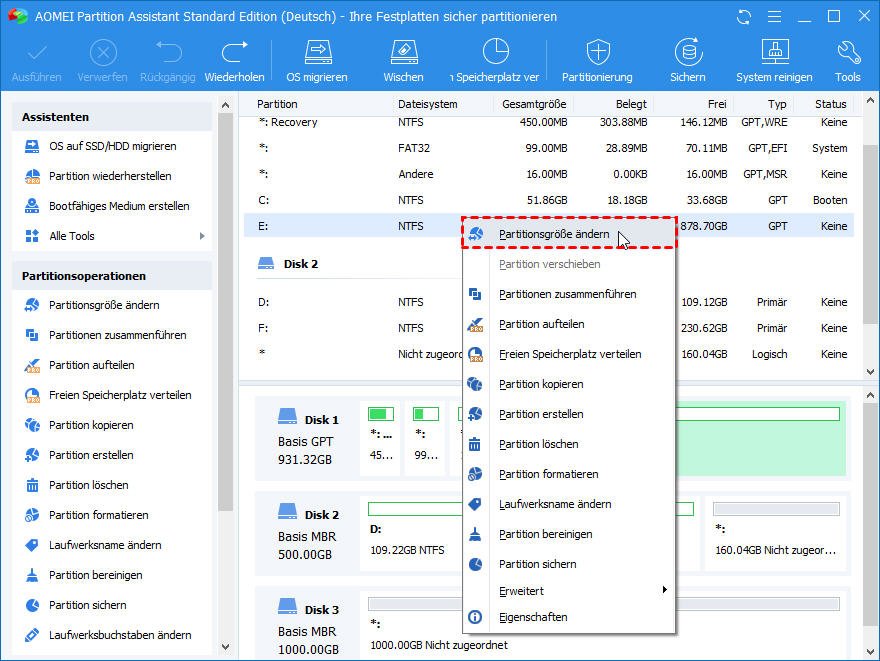Click System reinigen in the toolbar
The image size is (880, 661).
(774, 60)
